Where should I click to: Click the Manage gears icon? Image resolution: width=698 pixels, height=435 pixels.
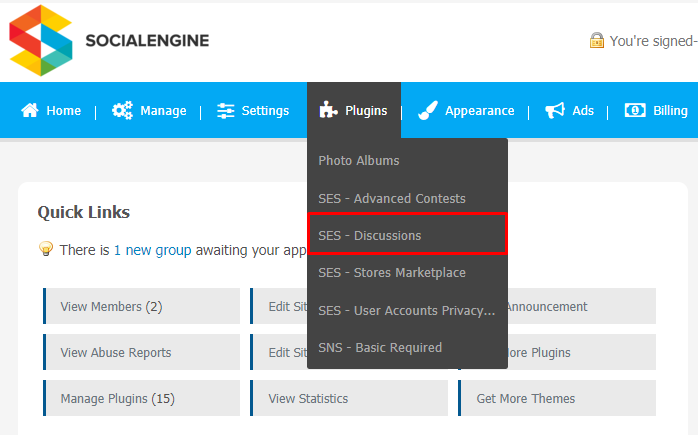click(122, 110)
